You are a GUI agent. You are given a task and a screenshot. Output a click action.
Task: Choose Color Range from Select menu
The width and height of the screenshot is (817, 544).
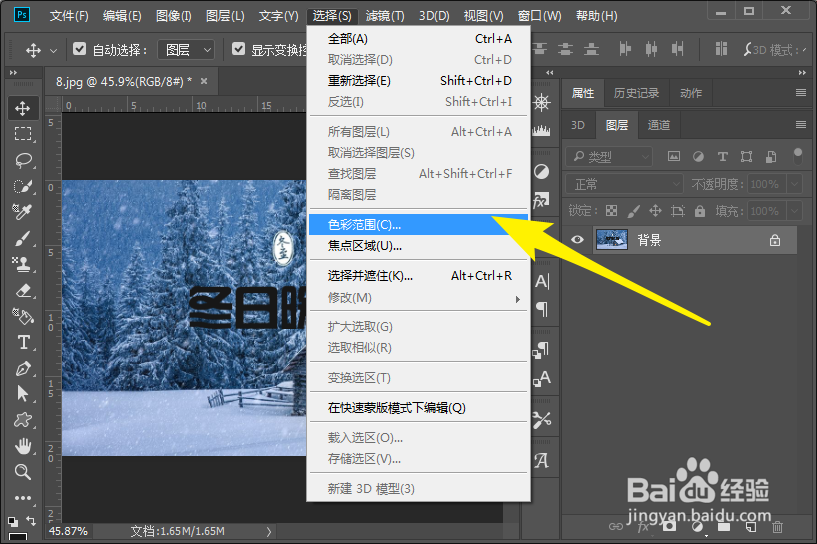[418, 225]
